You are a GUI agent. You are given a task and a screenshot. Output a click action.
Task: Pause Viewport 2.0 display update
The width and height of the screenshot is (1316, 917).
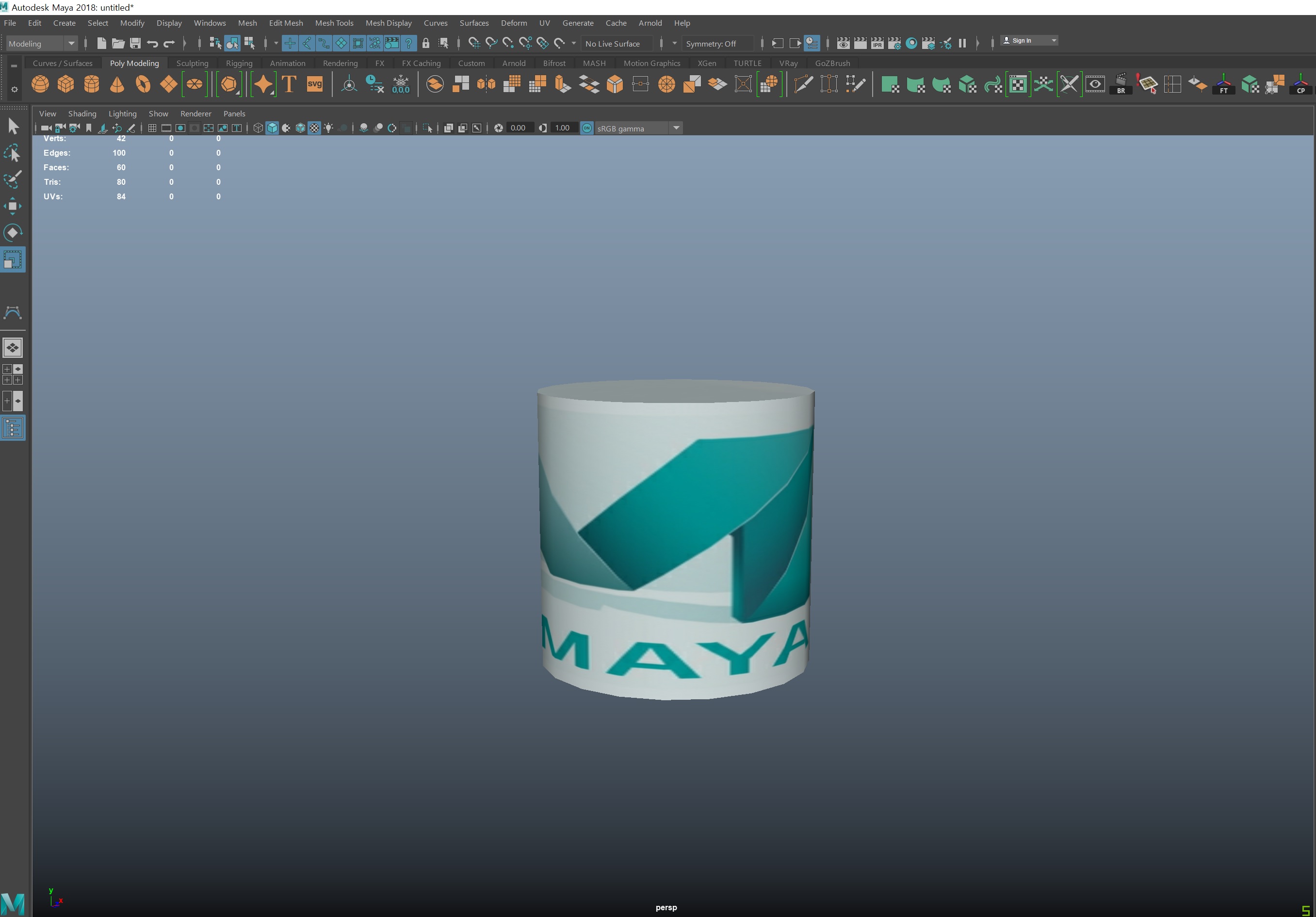point(962,43)
